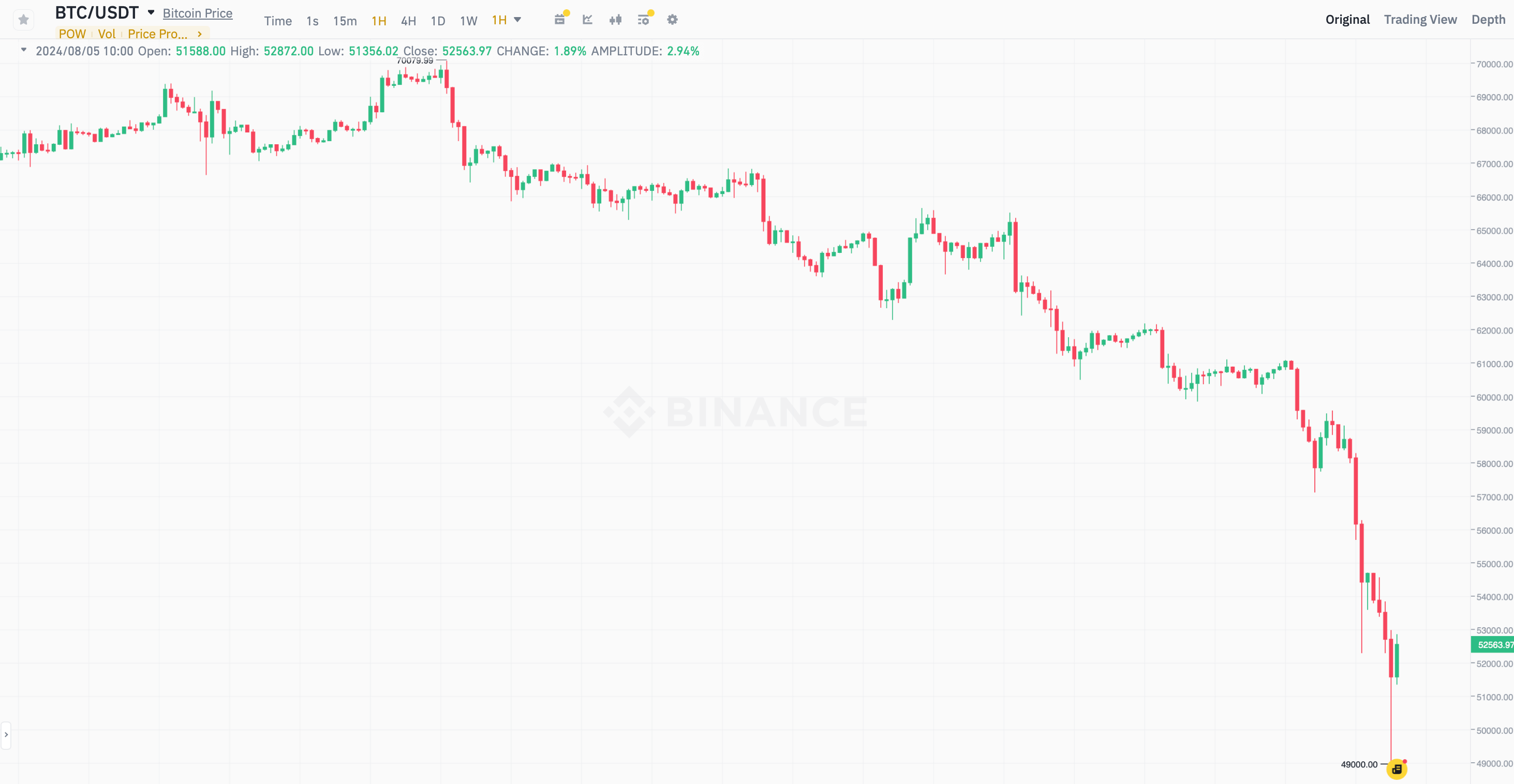Select the Time chart view

[x=277, y=21]
